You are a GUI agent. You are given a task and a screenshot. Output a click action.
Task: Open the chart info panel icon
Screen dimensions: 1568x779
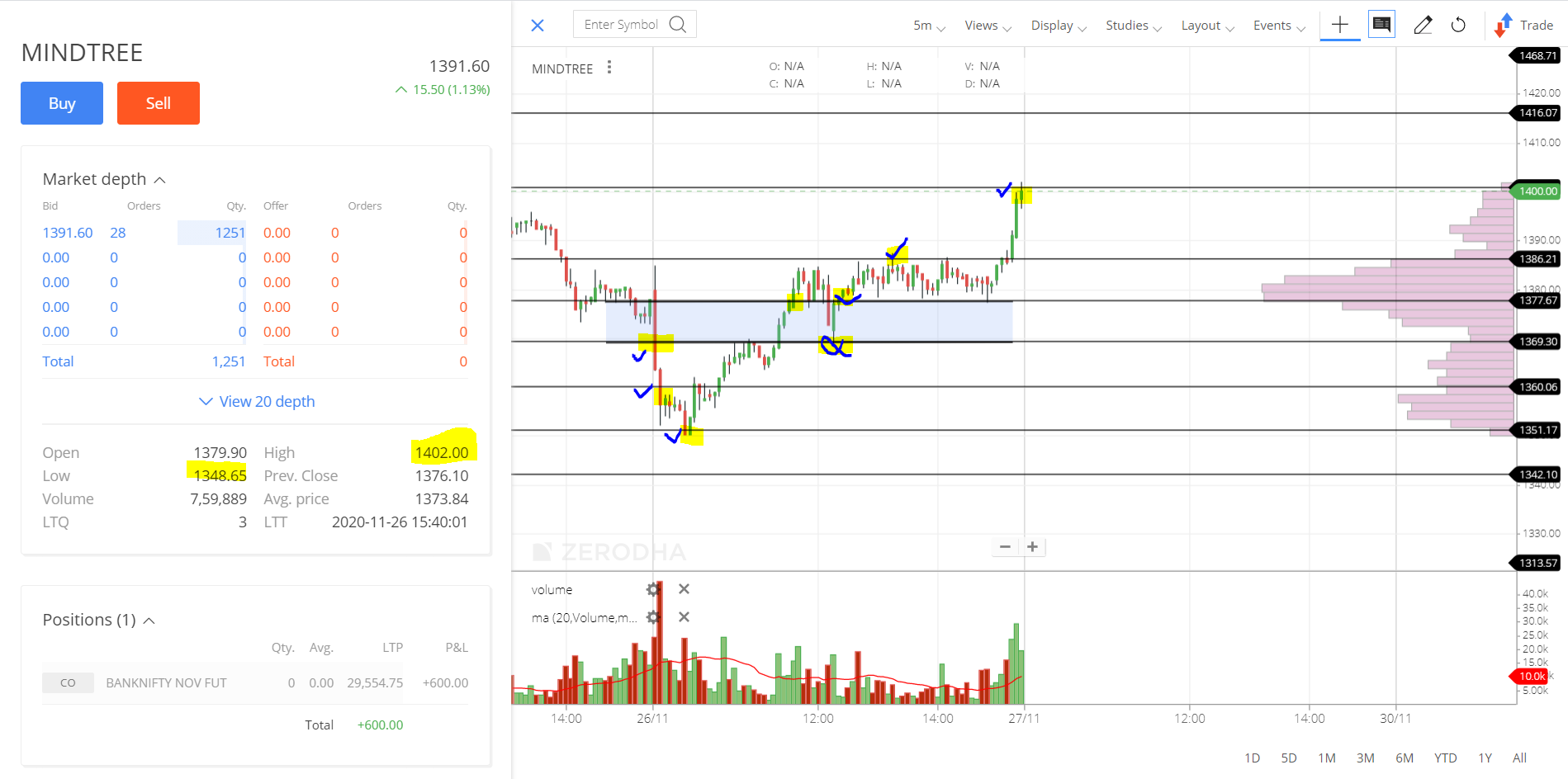tap(1381, 25)
